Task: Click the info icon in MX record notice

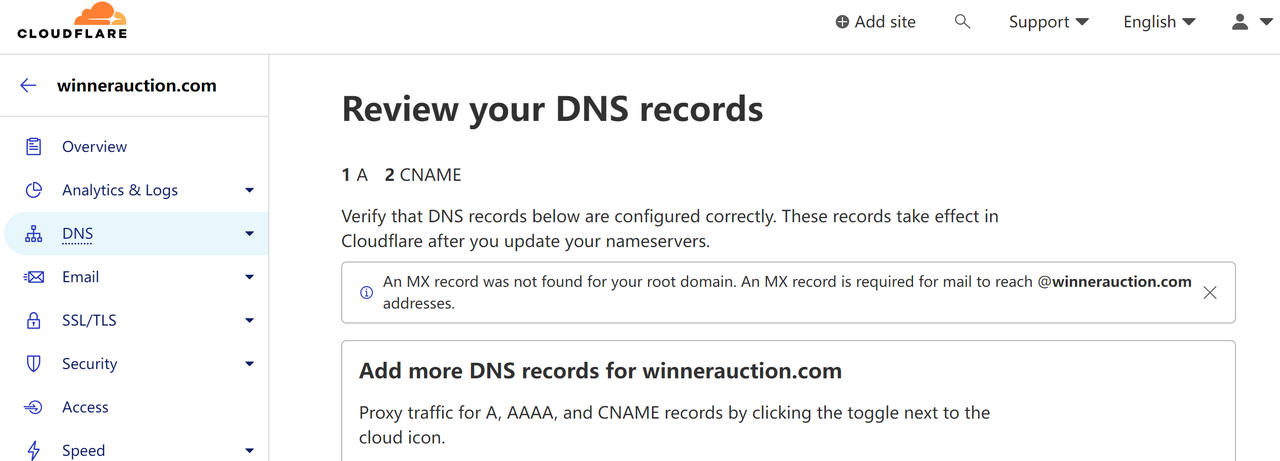Action: pyautogui.click(x=366, y=293)
